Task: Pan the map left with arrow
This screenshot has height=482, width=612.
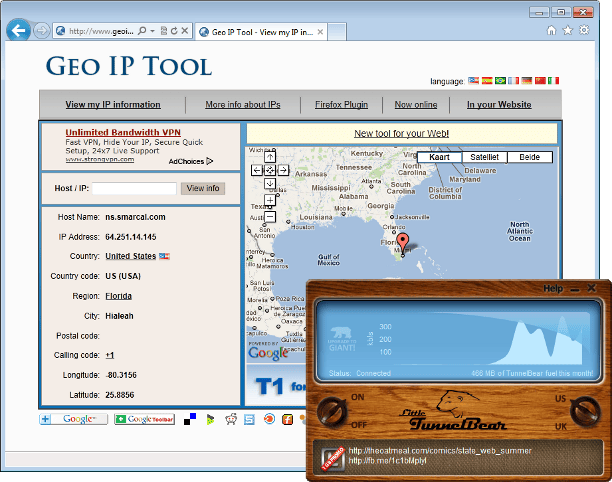Action: pyautogui.click(x=256, y=170)
